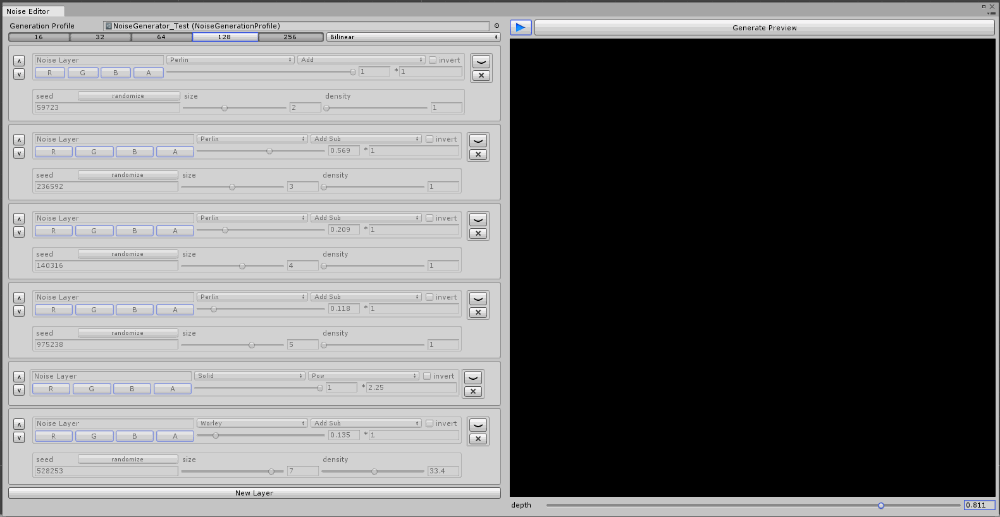Switch to the Noise Editor window tab
Screen dimensions: 1000x517
32,11
